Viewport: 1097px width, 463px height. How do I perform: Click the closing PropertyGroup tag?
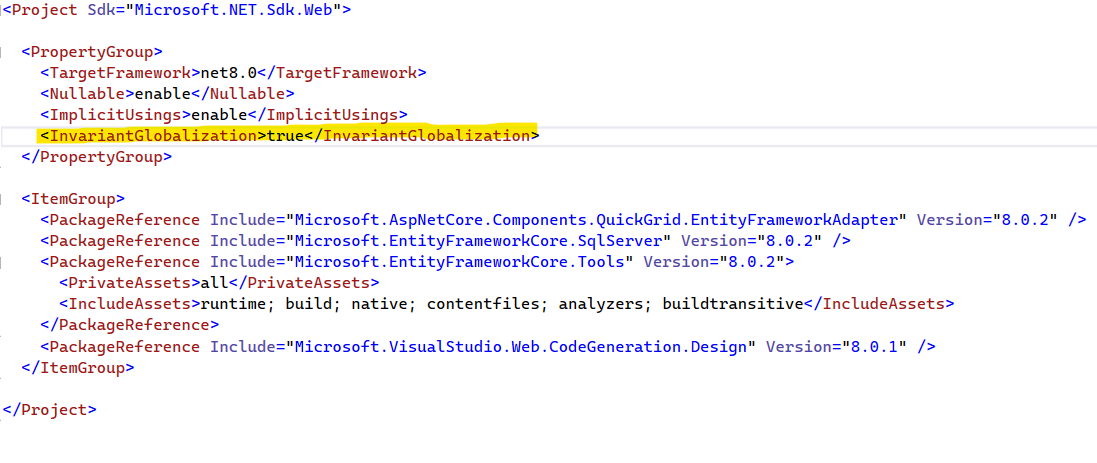coord(97,157)
